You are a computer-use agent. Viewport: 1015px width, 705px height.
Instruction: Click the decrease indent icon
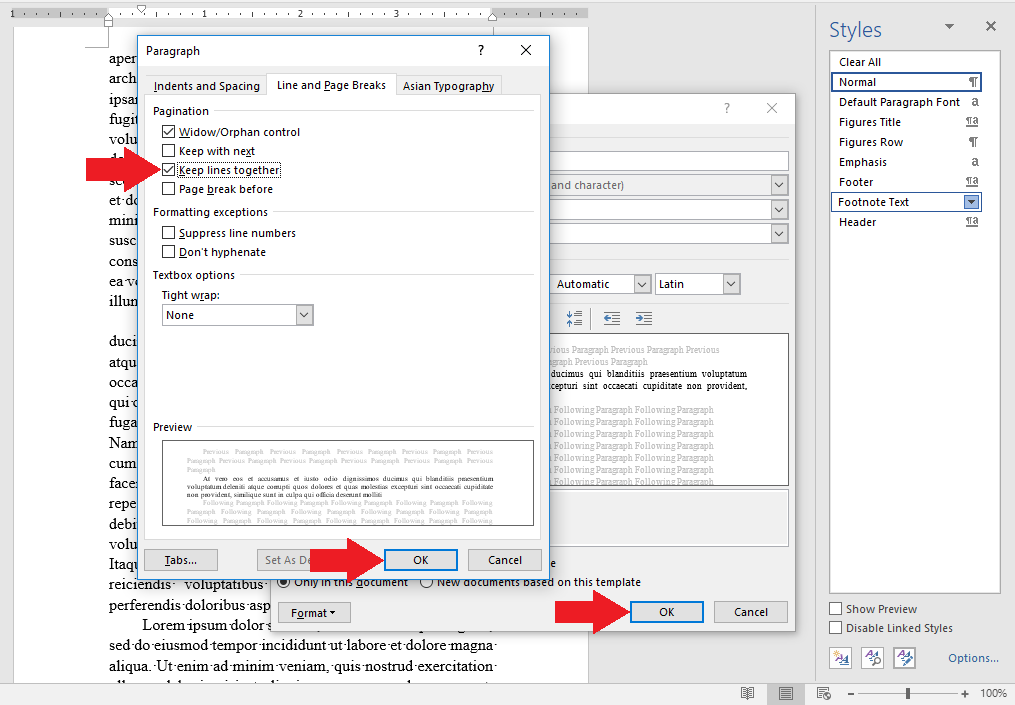point(611,318)
